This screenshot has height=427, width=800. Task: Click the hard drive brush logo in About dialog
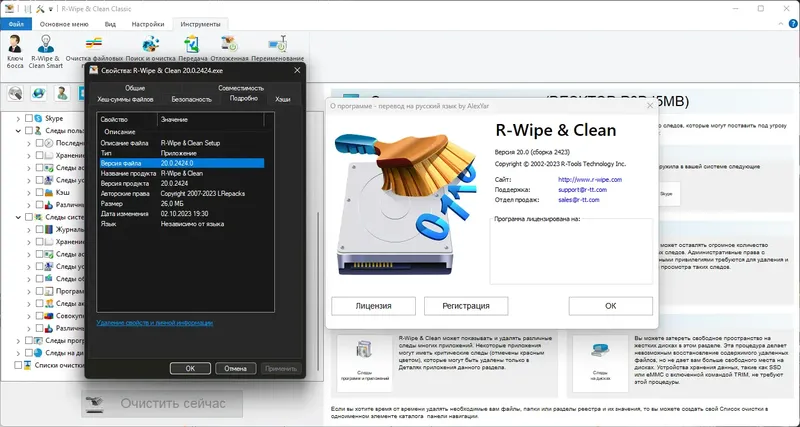coord(406,203)
